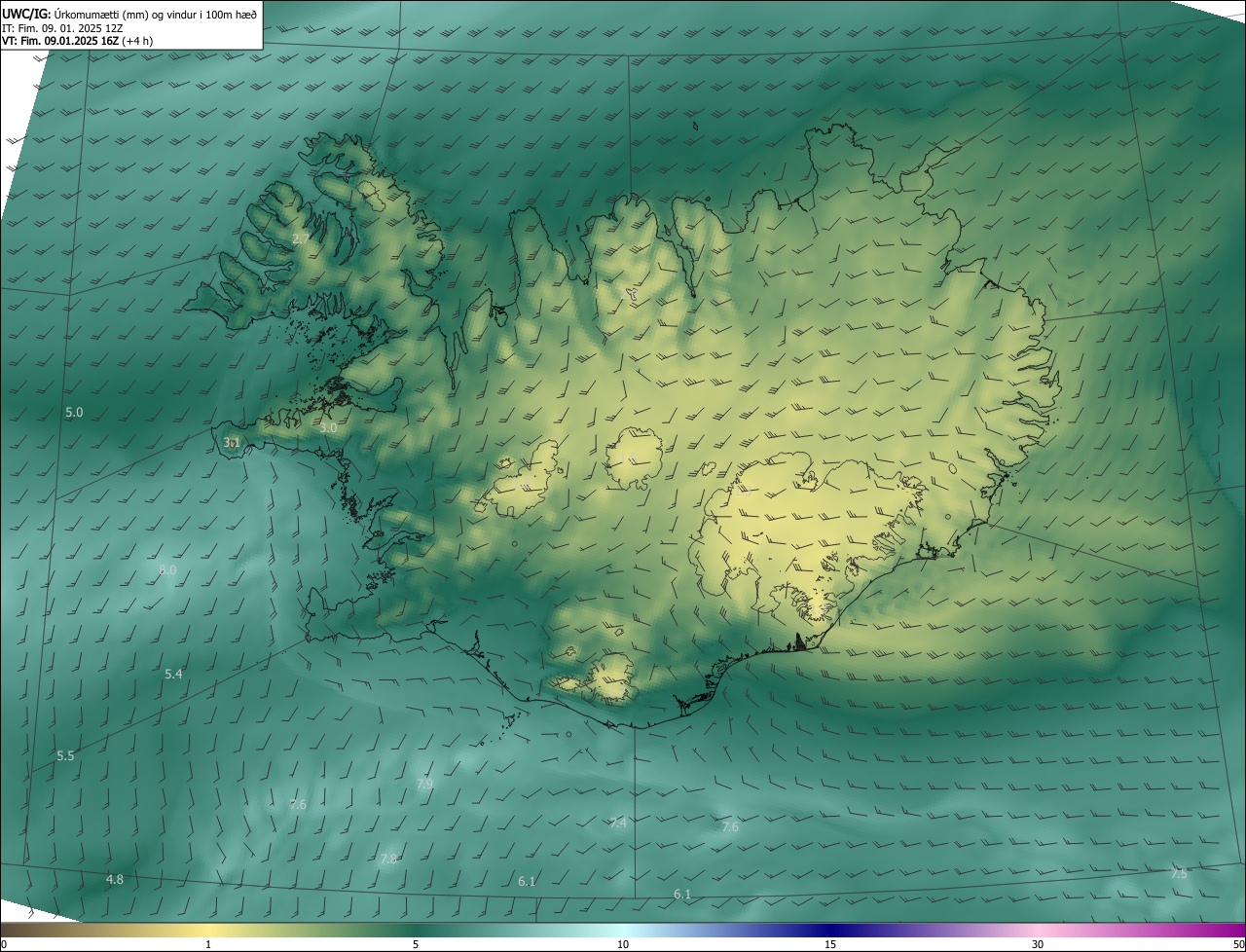Select the 5.4 value label on the map
The image size is (1246, 952).
pos(173,675)
